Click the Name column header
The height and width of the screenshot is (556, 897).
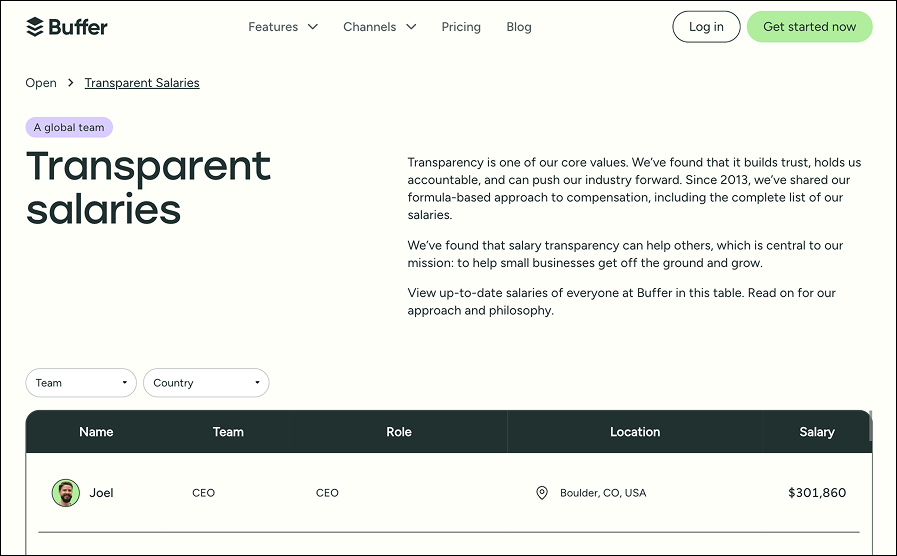(x=96, y=432)
